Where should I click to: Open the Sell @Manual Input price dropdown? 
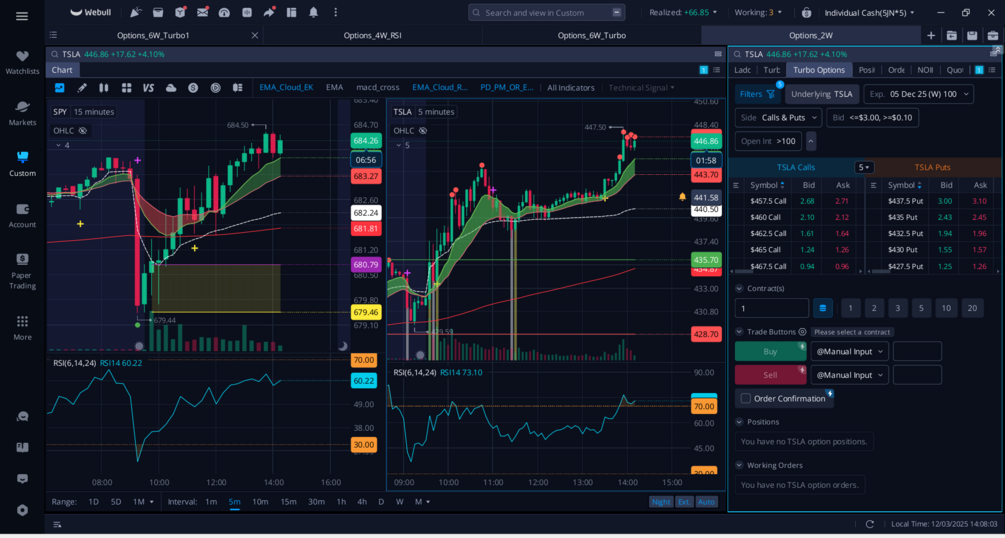click(x=849, y=375)
